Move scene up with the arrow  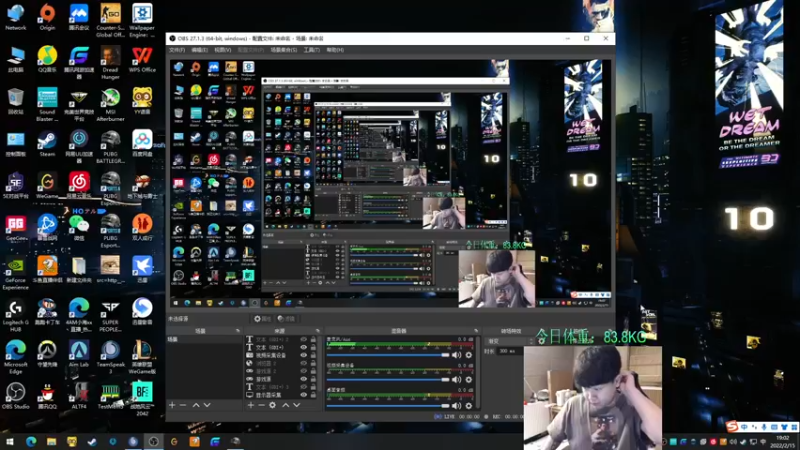[x=196, y=405]
